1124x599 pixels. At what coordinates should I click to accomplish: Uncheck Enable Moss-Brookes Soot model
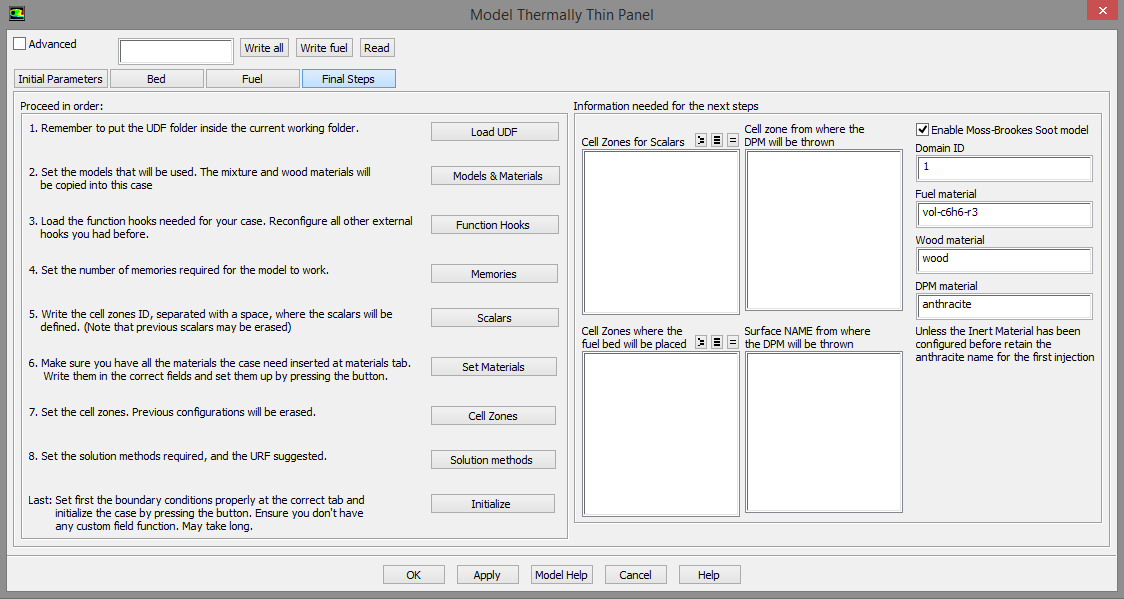(x=923, y=130)
